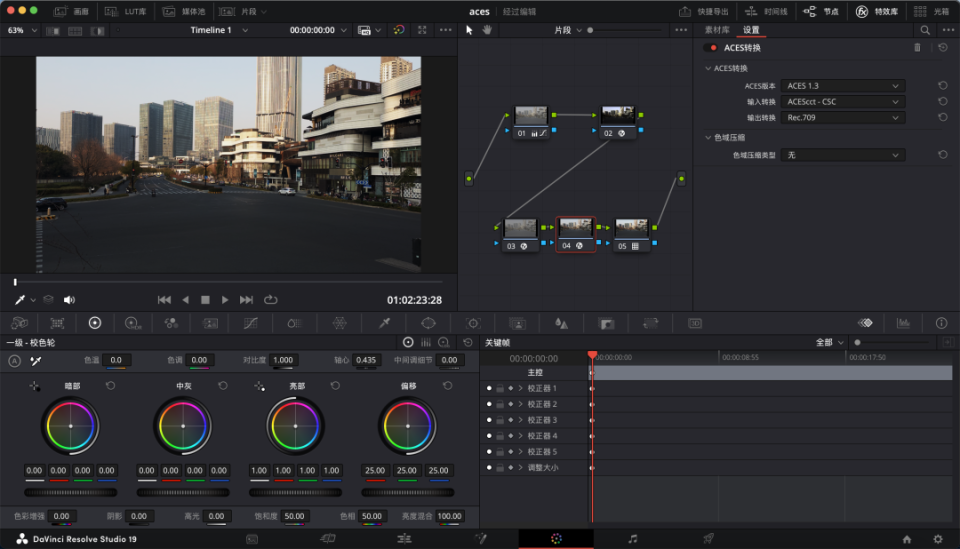Toggle the ACES转换 effect enable switch

[713, 48]
